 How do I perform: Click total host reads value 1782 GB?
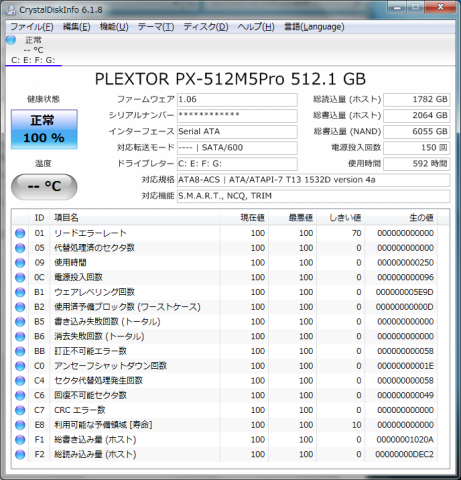point(417,99)
